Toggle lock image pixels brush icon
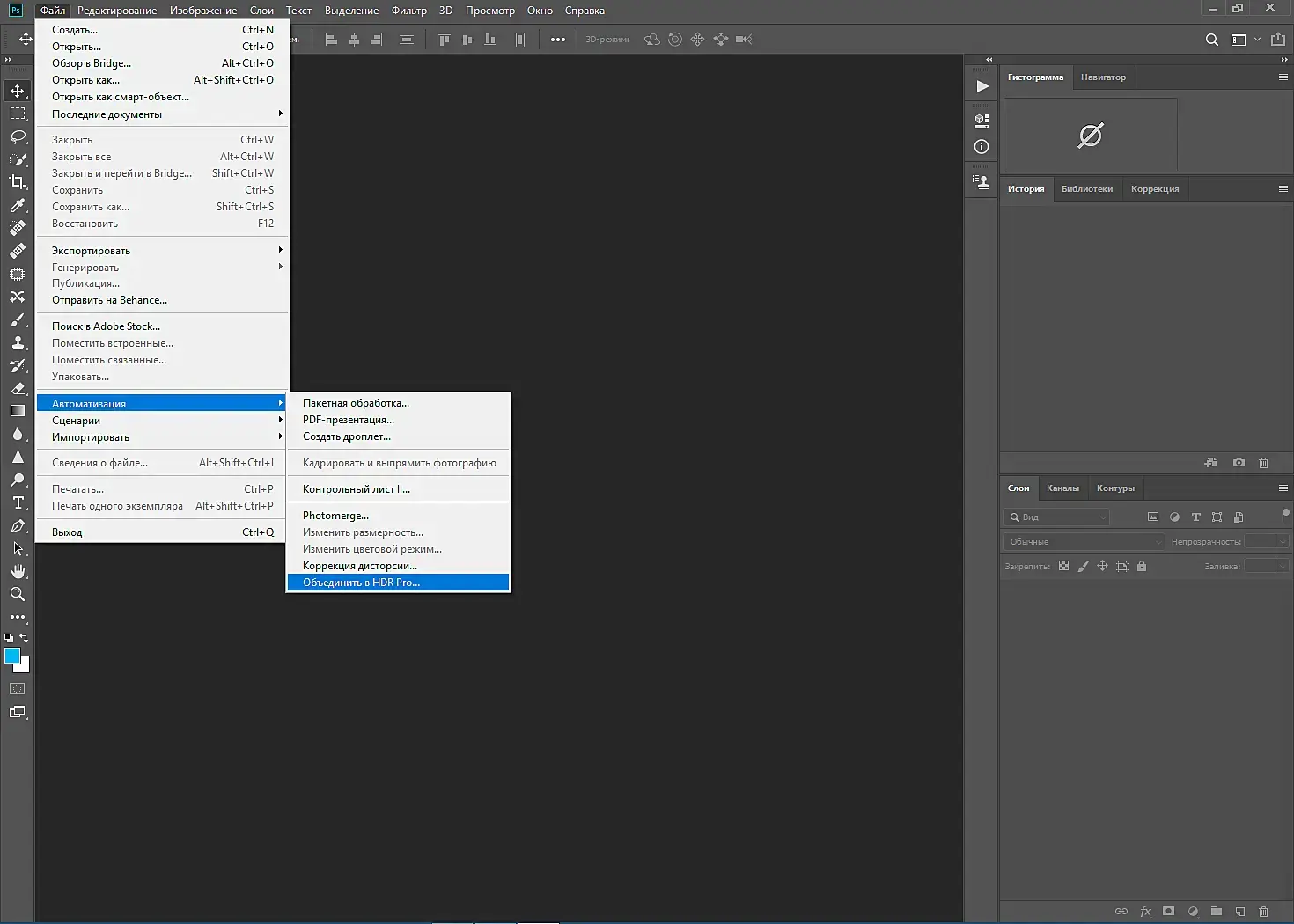1294x924 pixels. pyautogui.click(x=1083, y=566)
